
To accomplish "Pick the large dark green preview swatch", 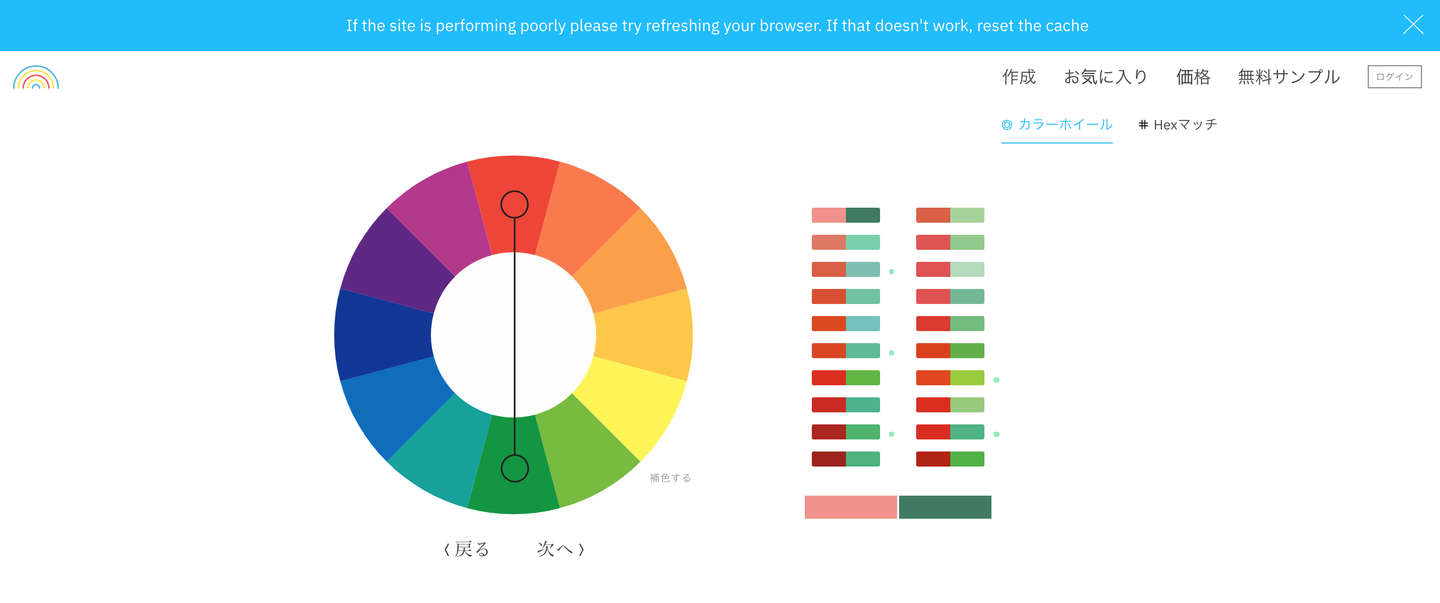I will pos(945,507).
